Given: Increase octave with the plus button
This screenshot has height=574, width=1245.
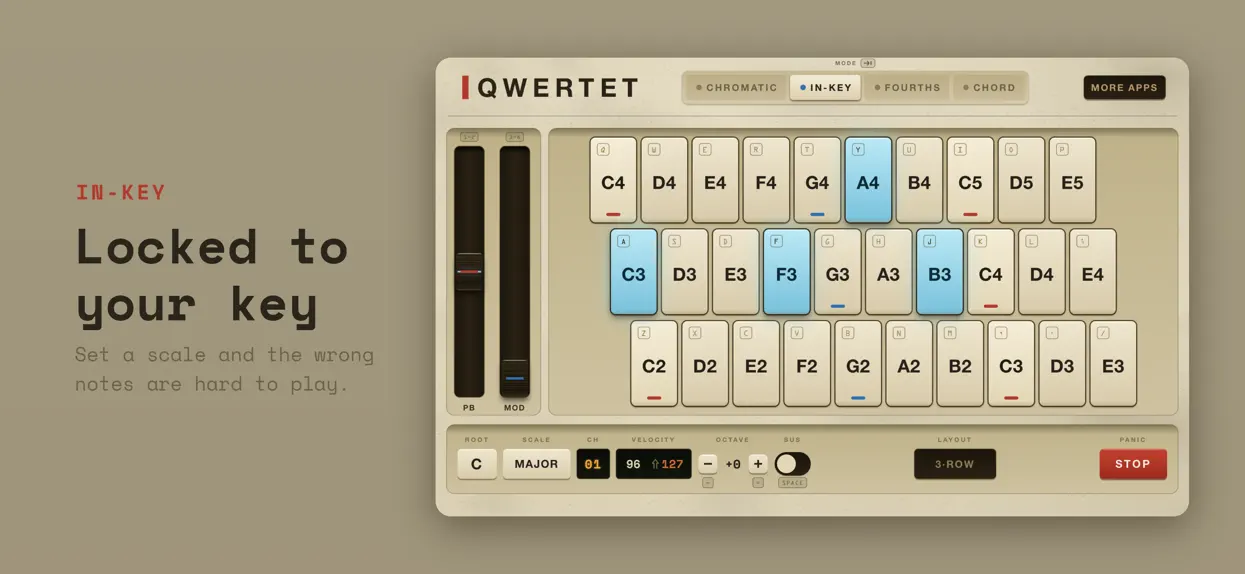Looking at the screenshot, I should coord(758,464).
